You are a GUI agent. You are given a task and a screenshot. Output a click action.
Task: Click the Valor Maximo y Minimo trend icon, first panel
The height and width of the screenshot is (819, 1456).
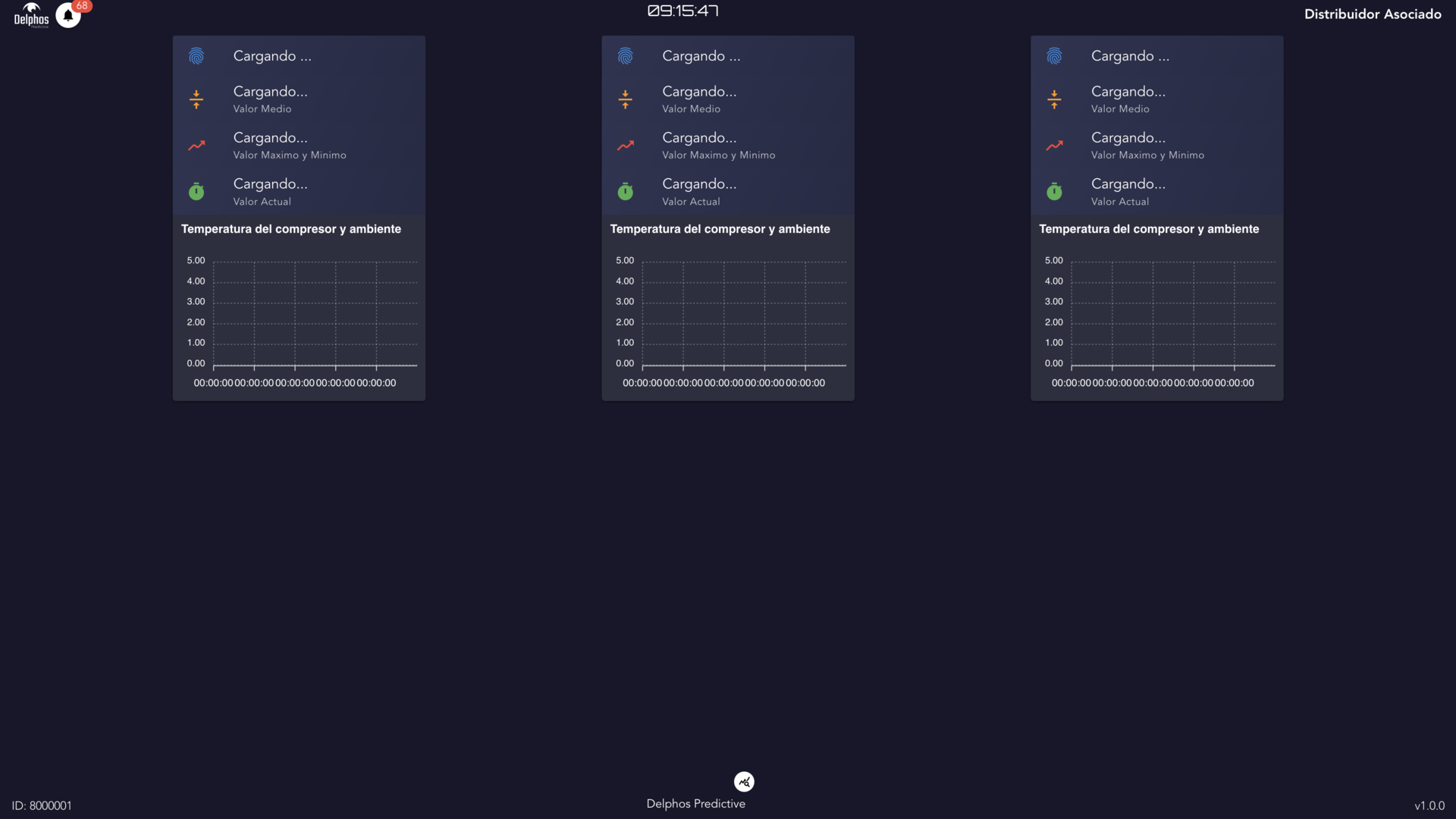pos(196,146)
